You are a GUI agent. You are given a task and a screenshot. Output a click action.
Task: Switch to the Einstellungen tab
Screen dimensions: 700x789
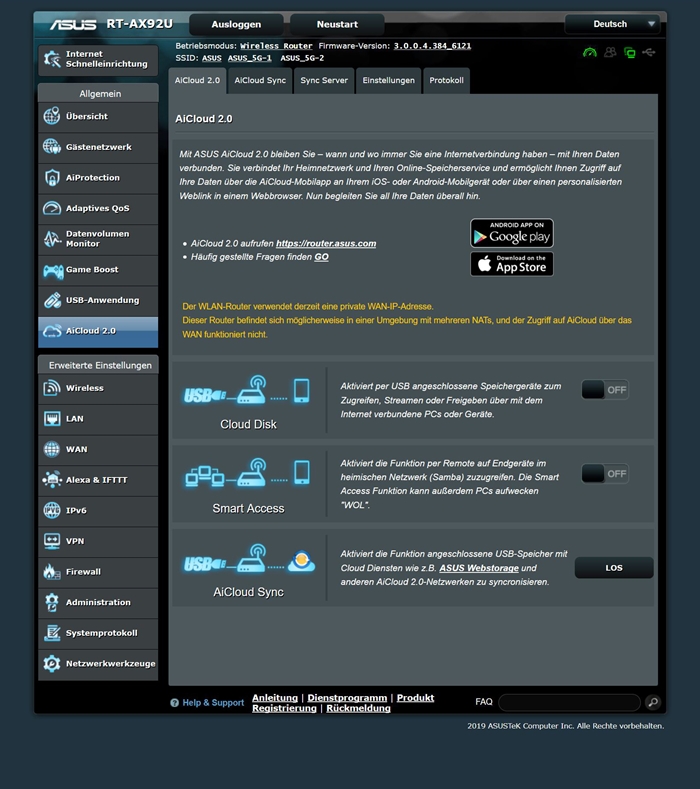388,81
